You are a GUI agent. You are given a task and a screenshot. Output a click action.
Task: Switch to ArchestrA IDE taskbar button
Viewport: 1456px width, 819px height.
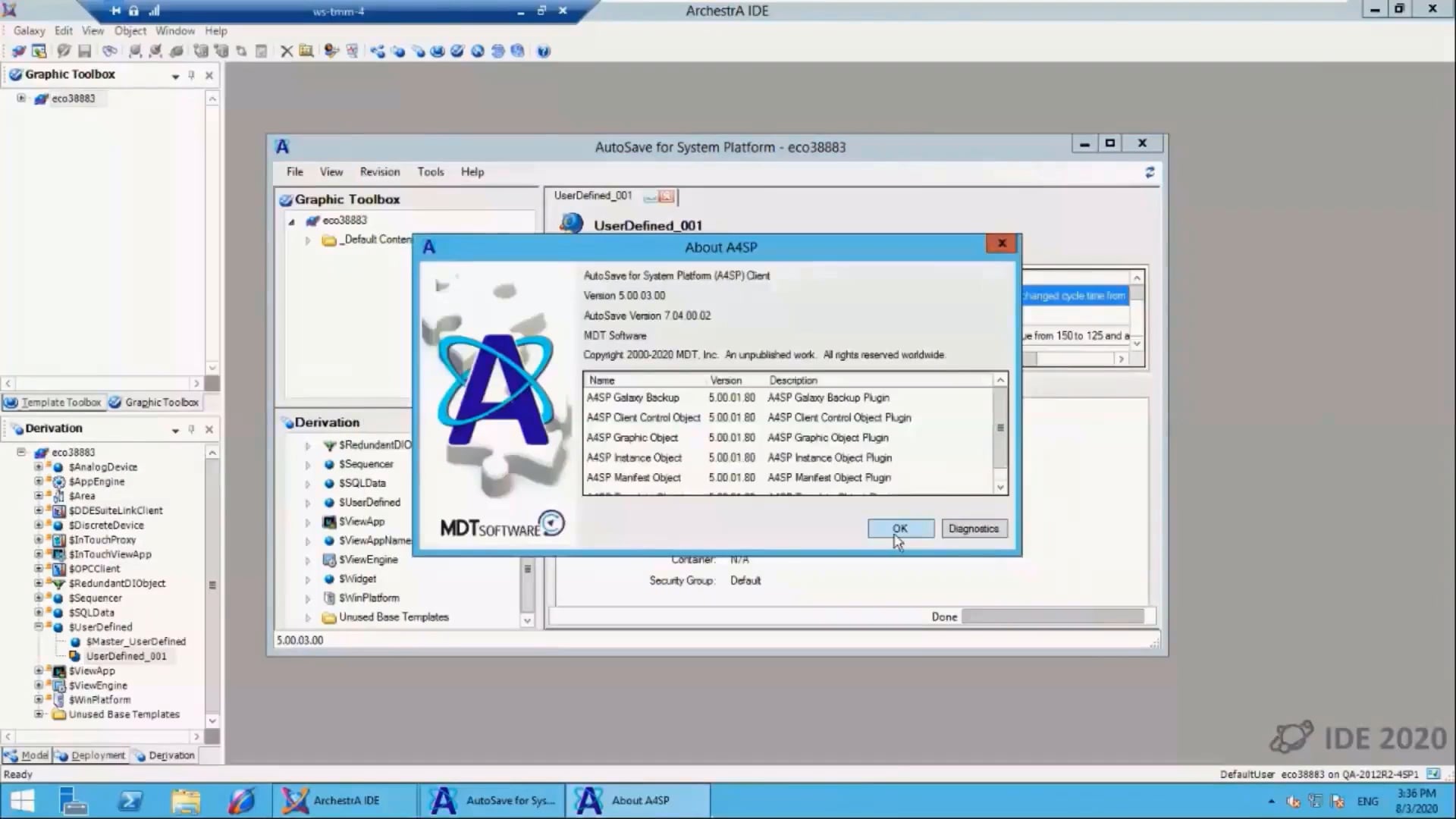(x=344, y=800)
